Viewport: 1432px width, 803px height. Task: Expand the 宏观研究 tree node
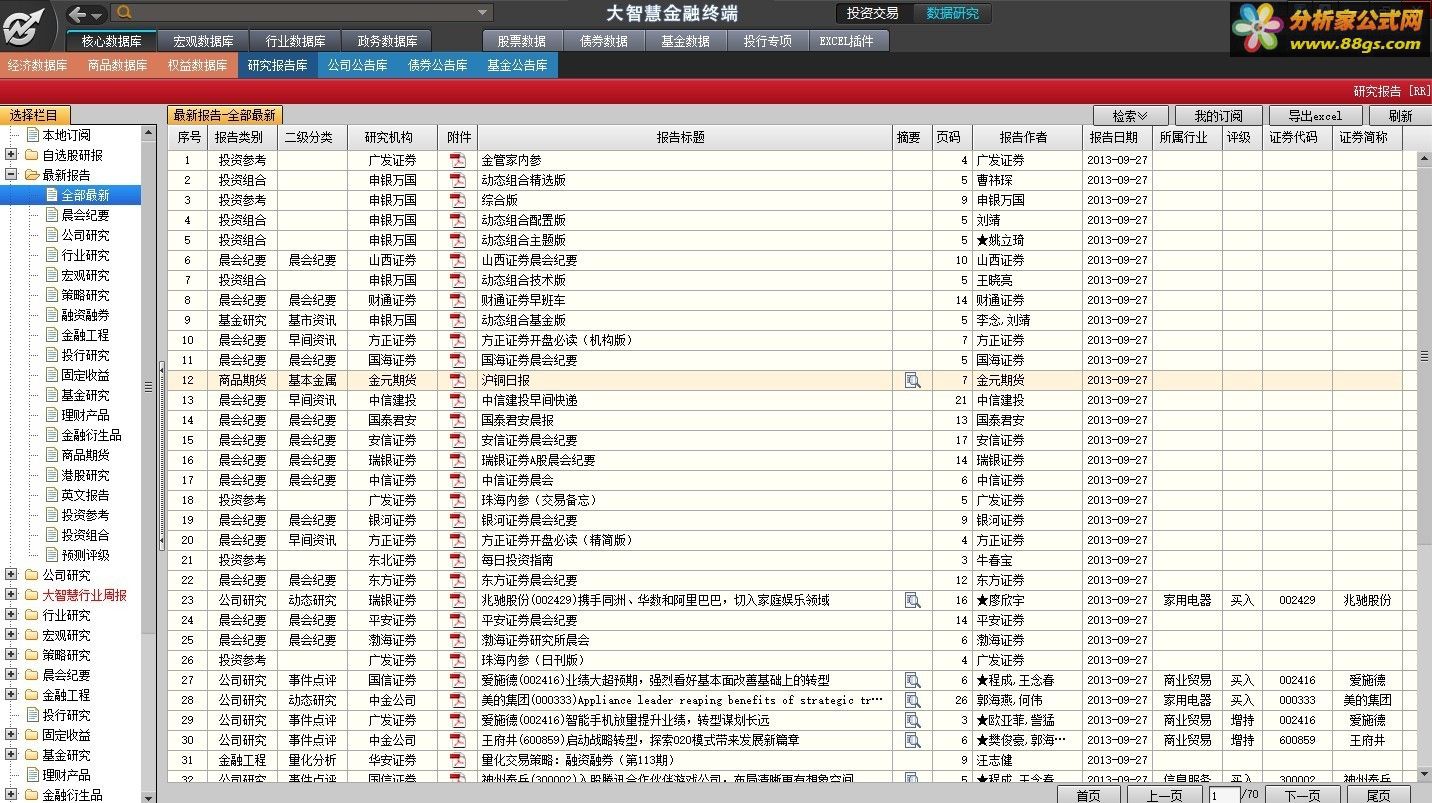pos(11,635)
